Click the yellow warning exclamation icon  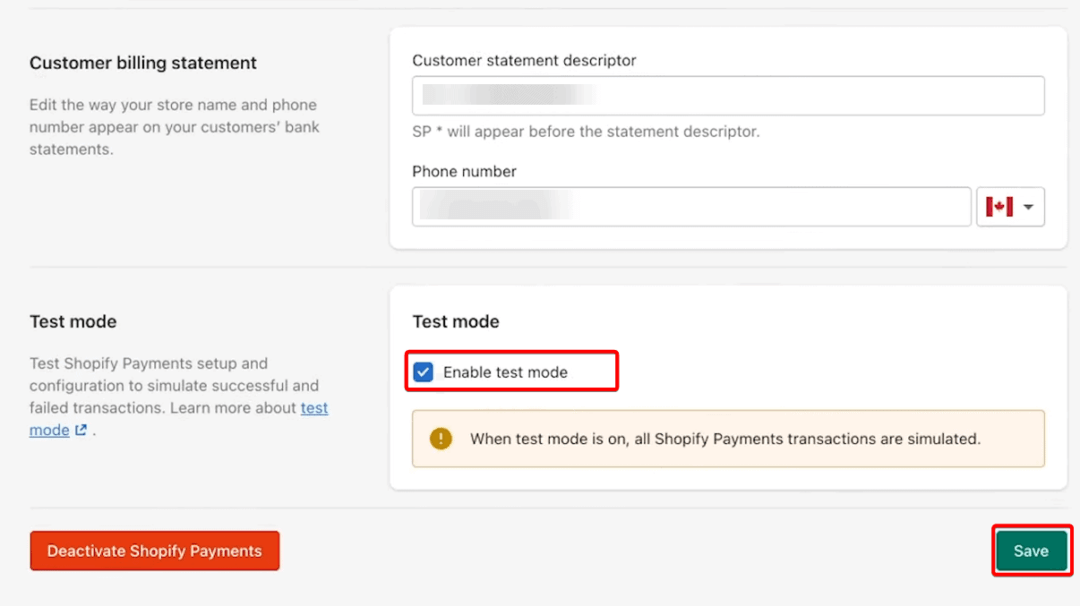pos(440,438)
